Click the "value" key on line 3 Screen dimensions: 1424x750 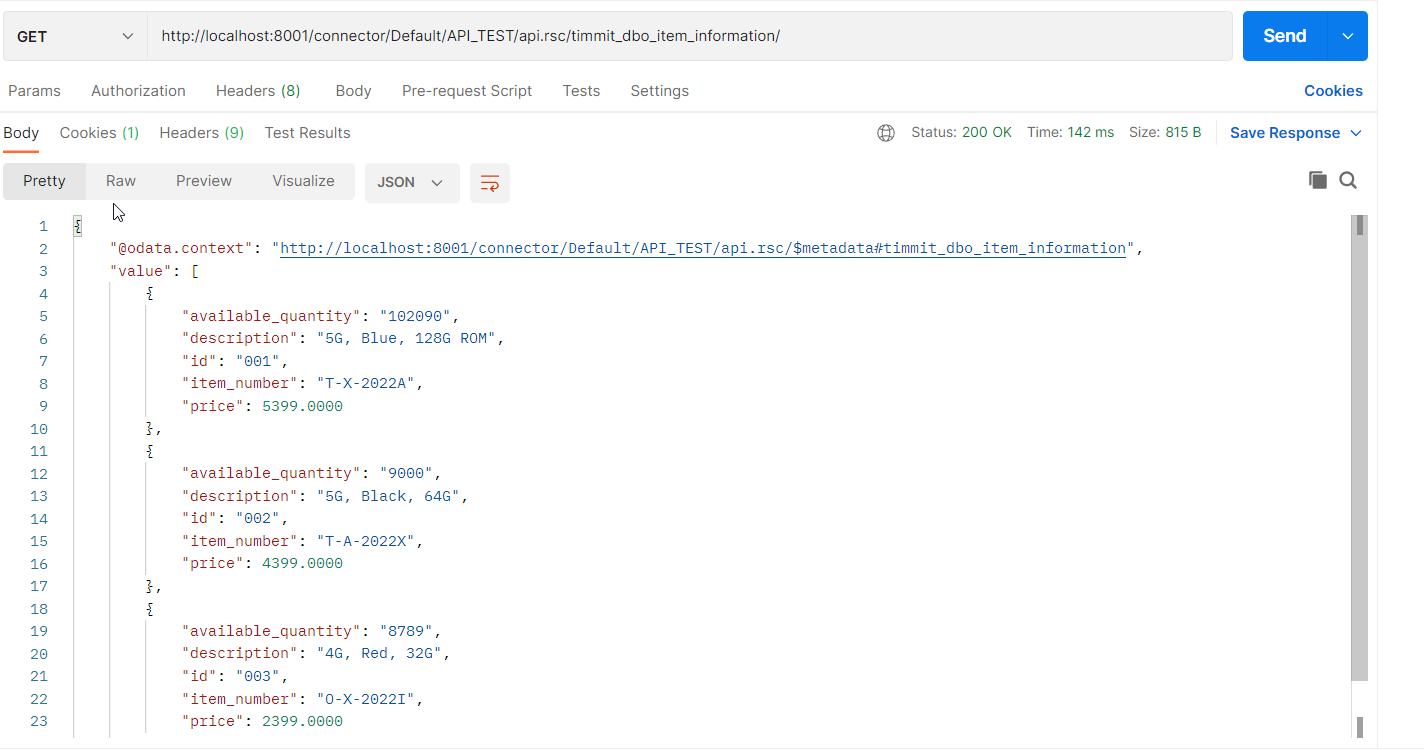click(141, 272)
